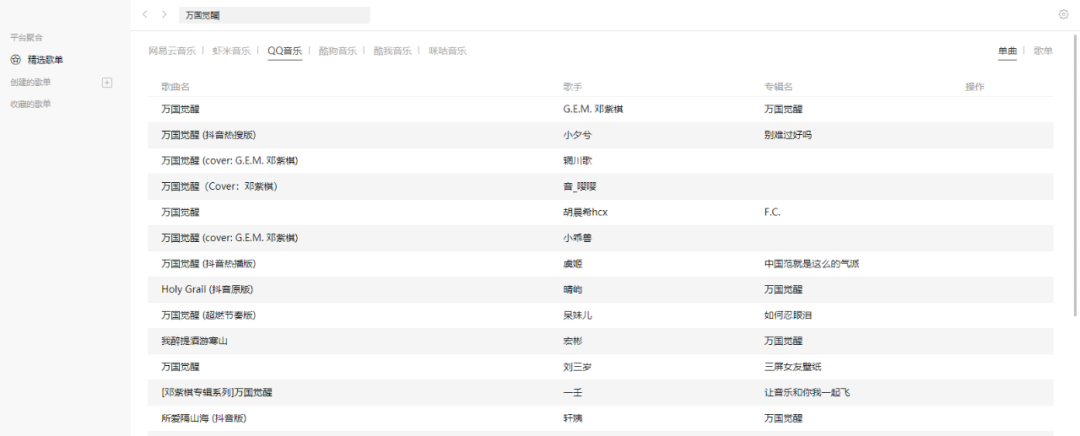
Task: Click the search field containing 万国觉醒
Action: point(273,15)
